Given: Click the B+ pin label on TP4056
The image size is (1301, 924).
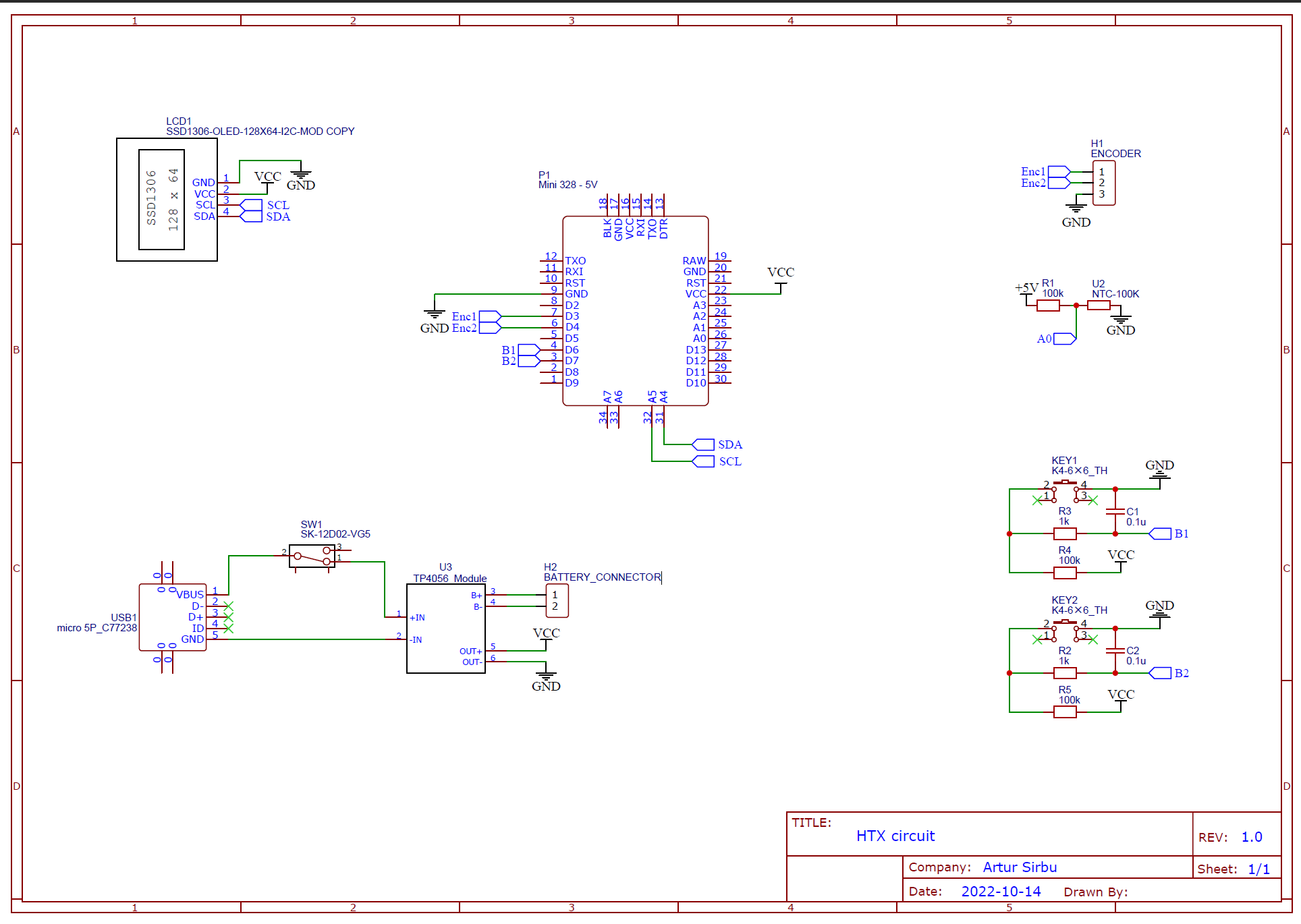Looking at the screenshot, I should point(476,596).
